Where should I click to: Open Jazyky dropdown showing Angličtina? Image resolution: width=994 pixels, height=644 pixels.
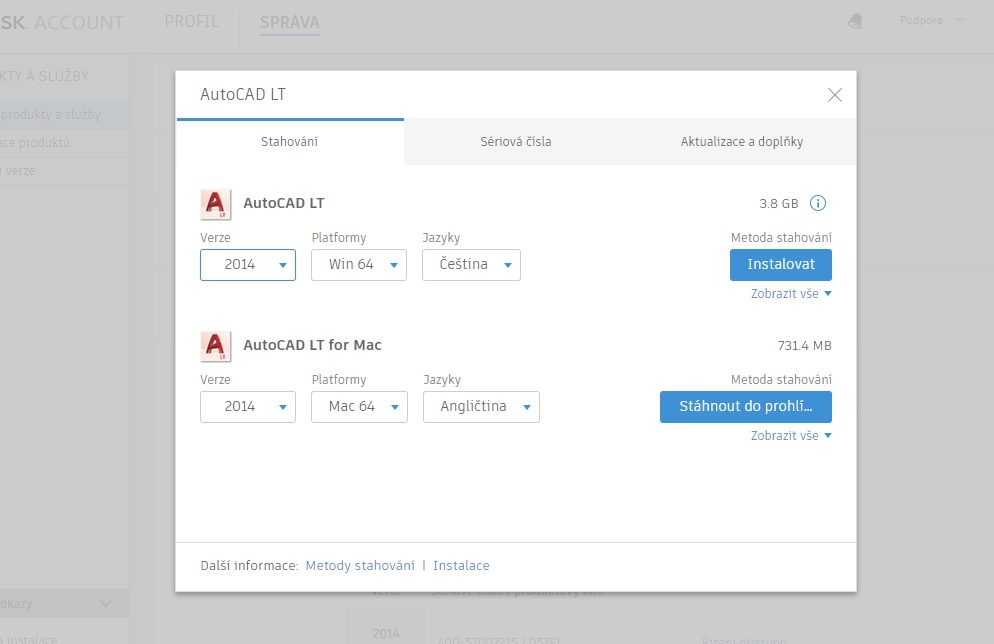click(481, 407)
